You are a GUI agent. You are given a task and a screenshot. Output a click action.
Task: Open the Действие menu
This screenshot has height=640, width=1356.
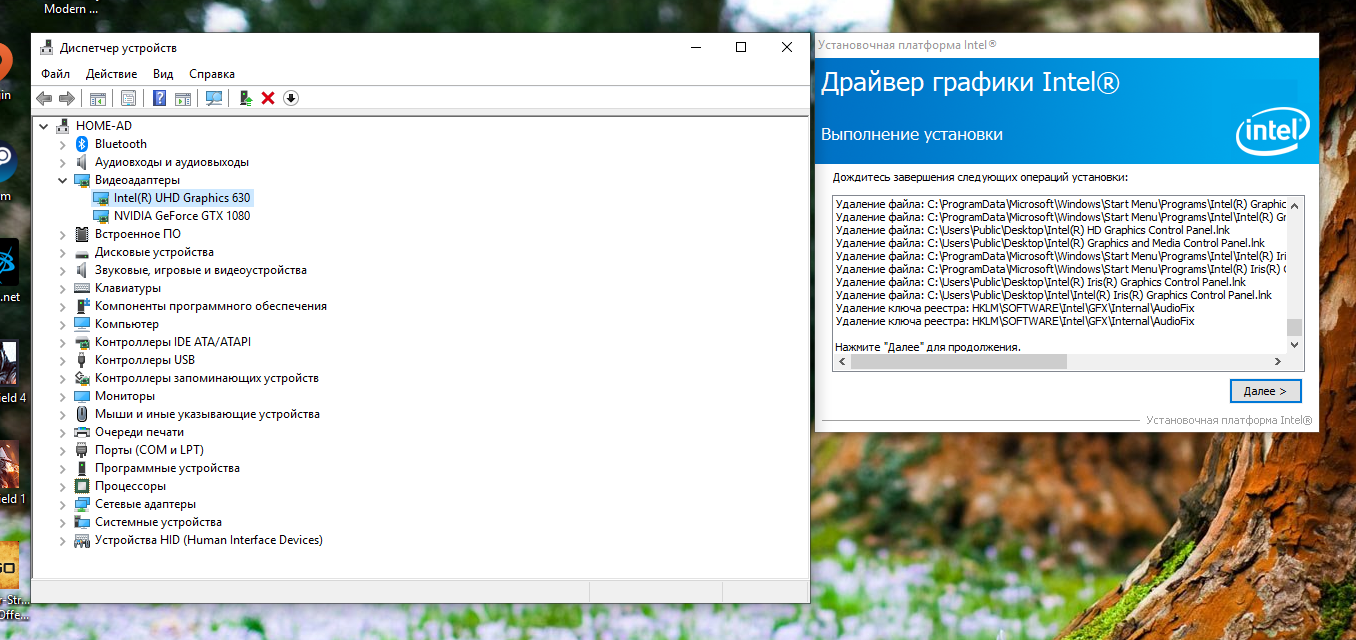(111, 74)
